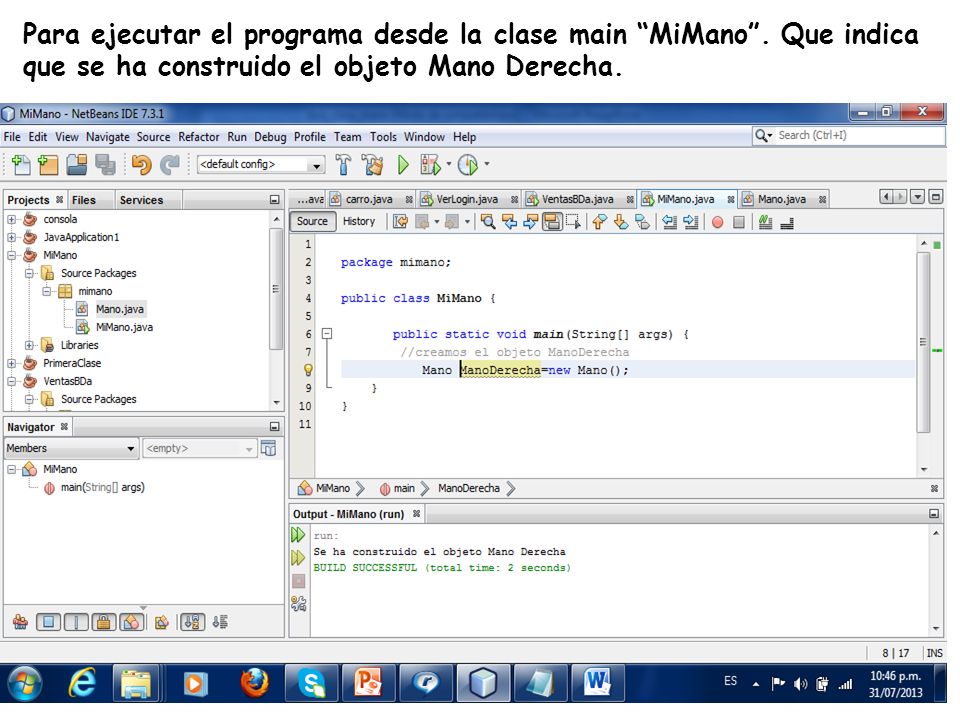Click the Last Edit icon in editor toolbar

(400, 222)
